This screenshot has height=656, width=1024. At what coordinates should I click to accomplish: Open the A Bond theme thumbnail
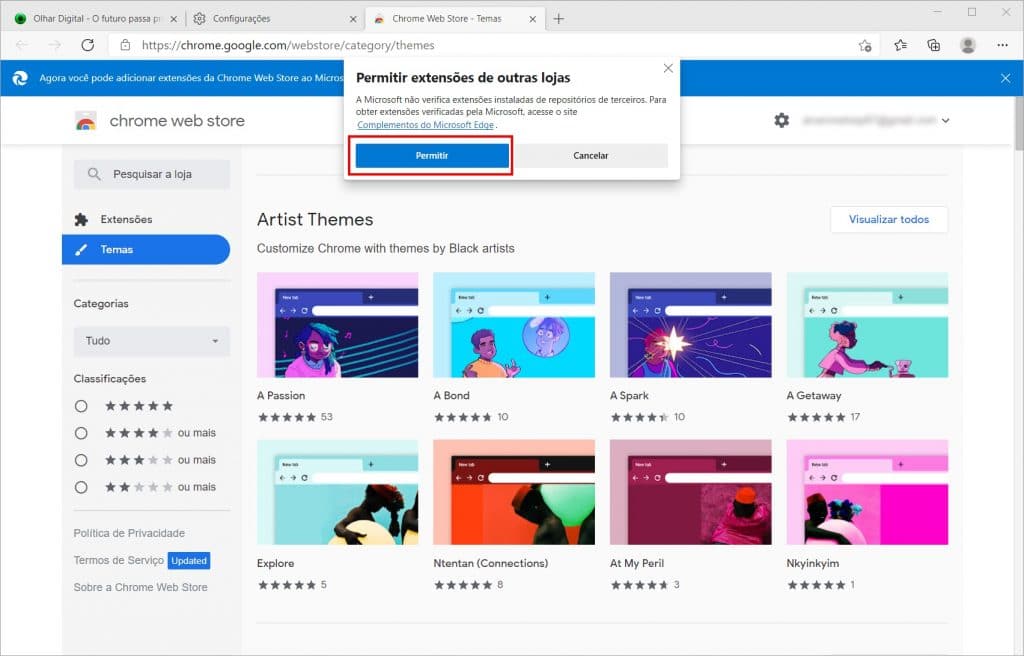514,325
